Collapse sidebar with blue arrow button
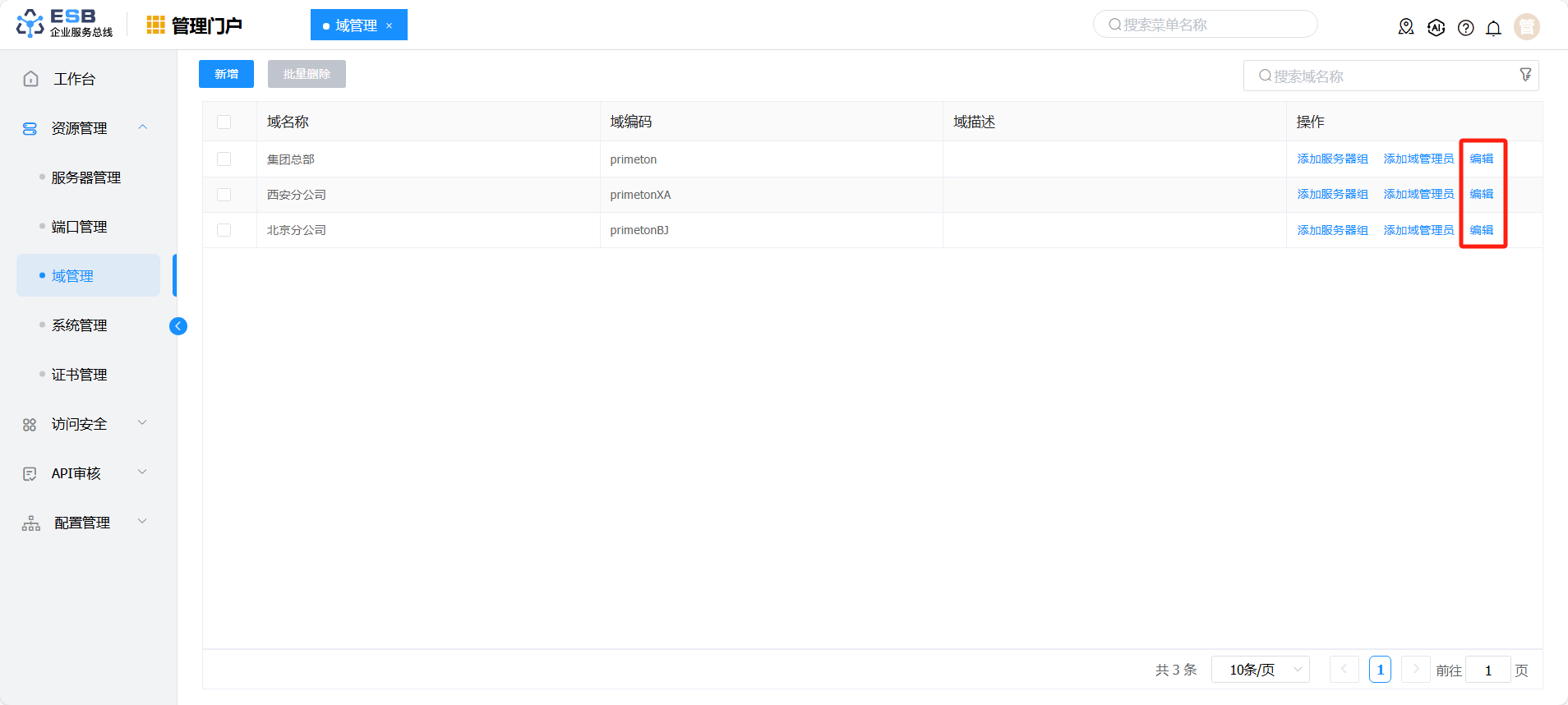The width and height of the screenshot is (1568, 705). (x=178, y=326)
